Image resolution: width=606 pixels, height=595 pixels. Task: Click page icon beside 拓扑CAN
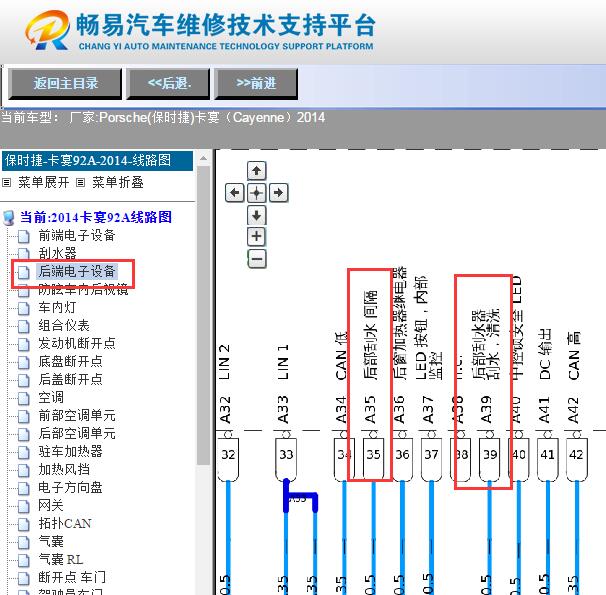(24, 524)
